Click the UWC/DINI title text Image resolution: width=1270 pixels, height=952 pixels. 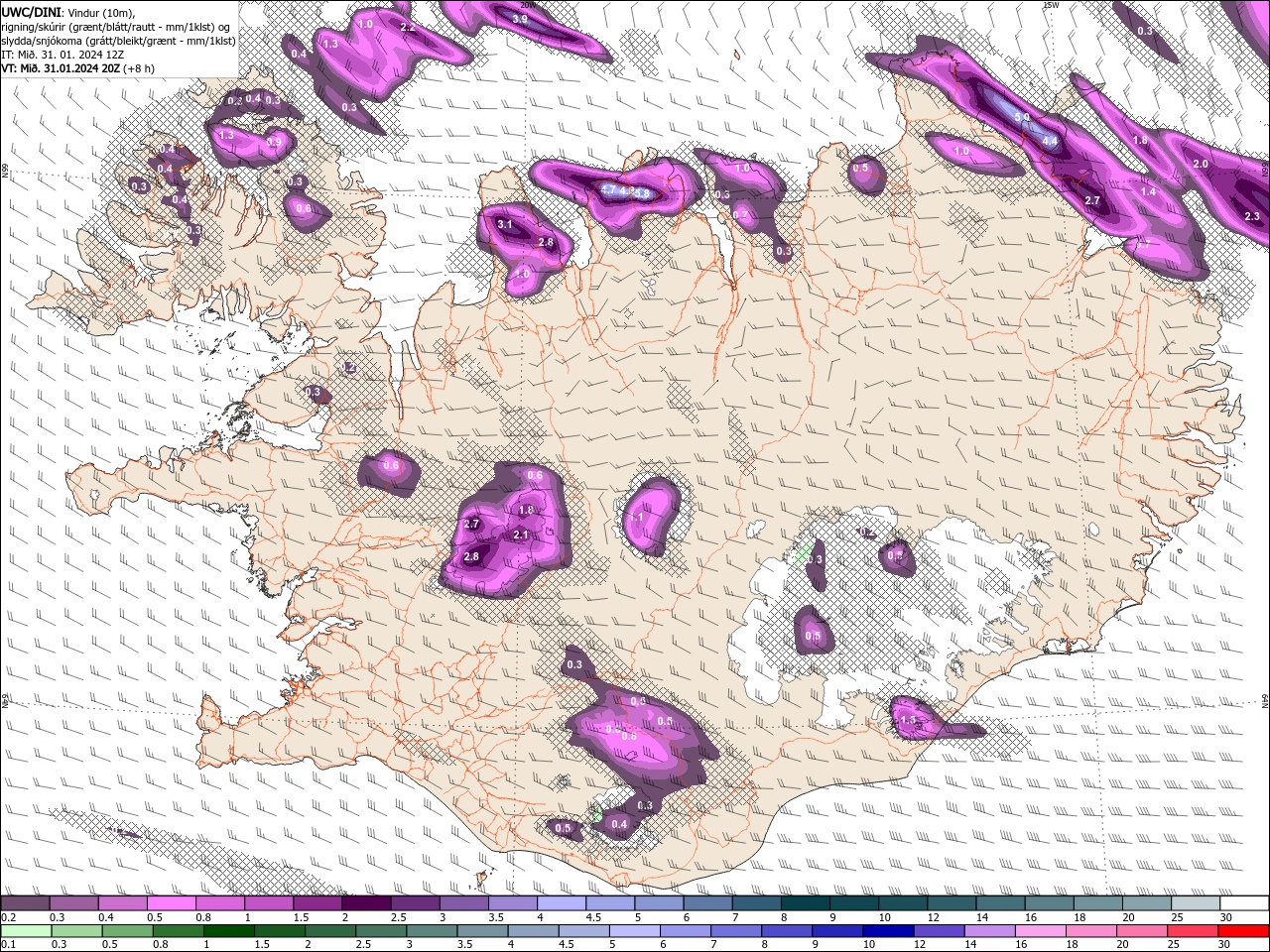tap(30, 11)
